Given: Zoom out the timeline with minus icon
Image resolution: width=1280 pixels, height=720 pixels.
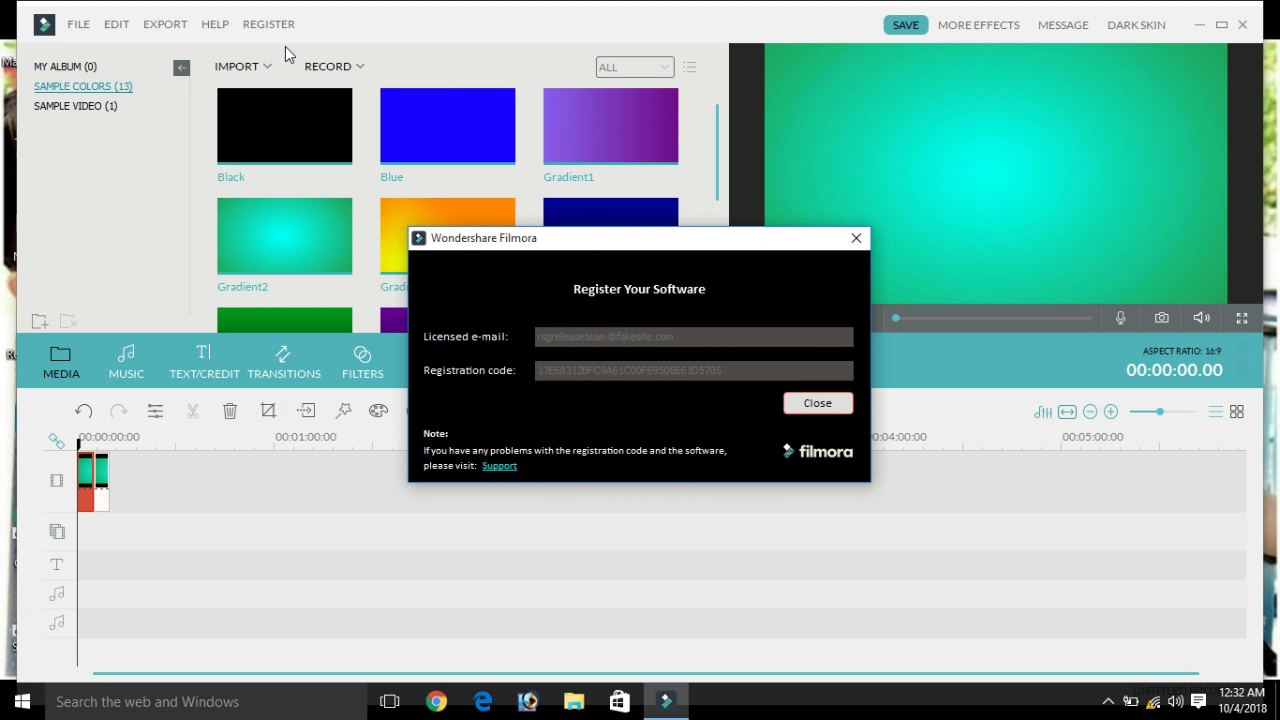Looking at the screenshot, I should [1090, 412].
